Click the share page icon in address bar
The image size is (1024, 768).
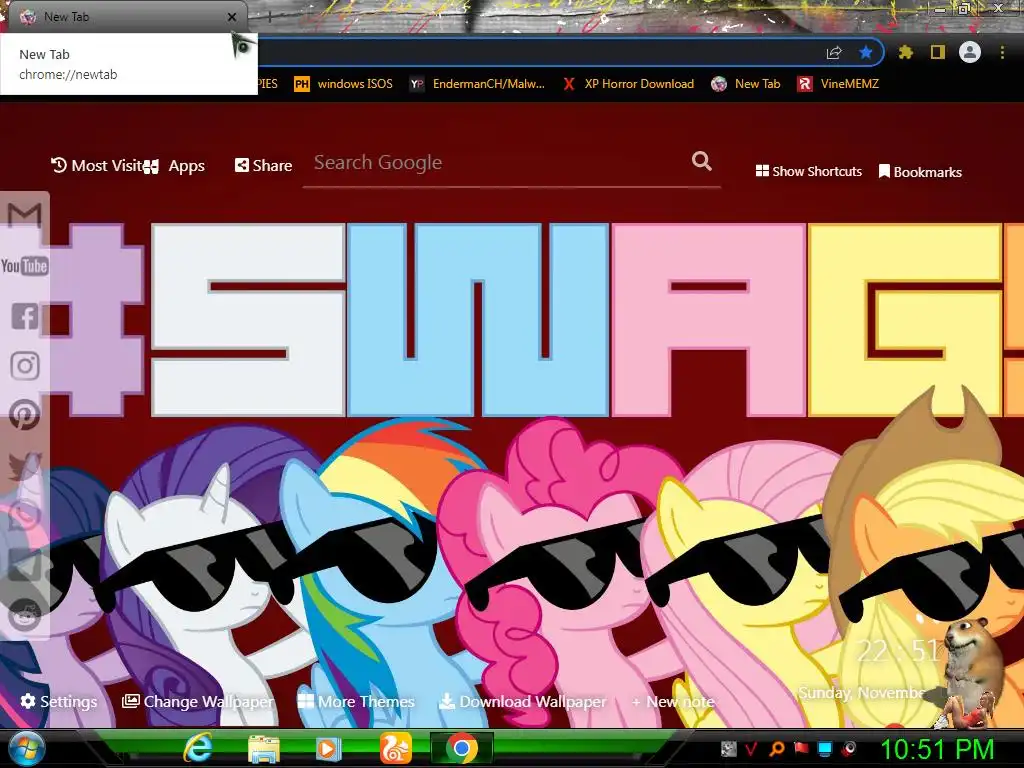pyautogui.click(x=834, y=52)
